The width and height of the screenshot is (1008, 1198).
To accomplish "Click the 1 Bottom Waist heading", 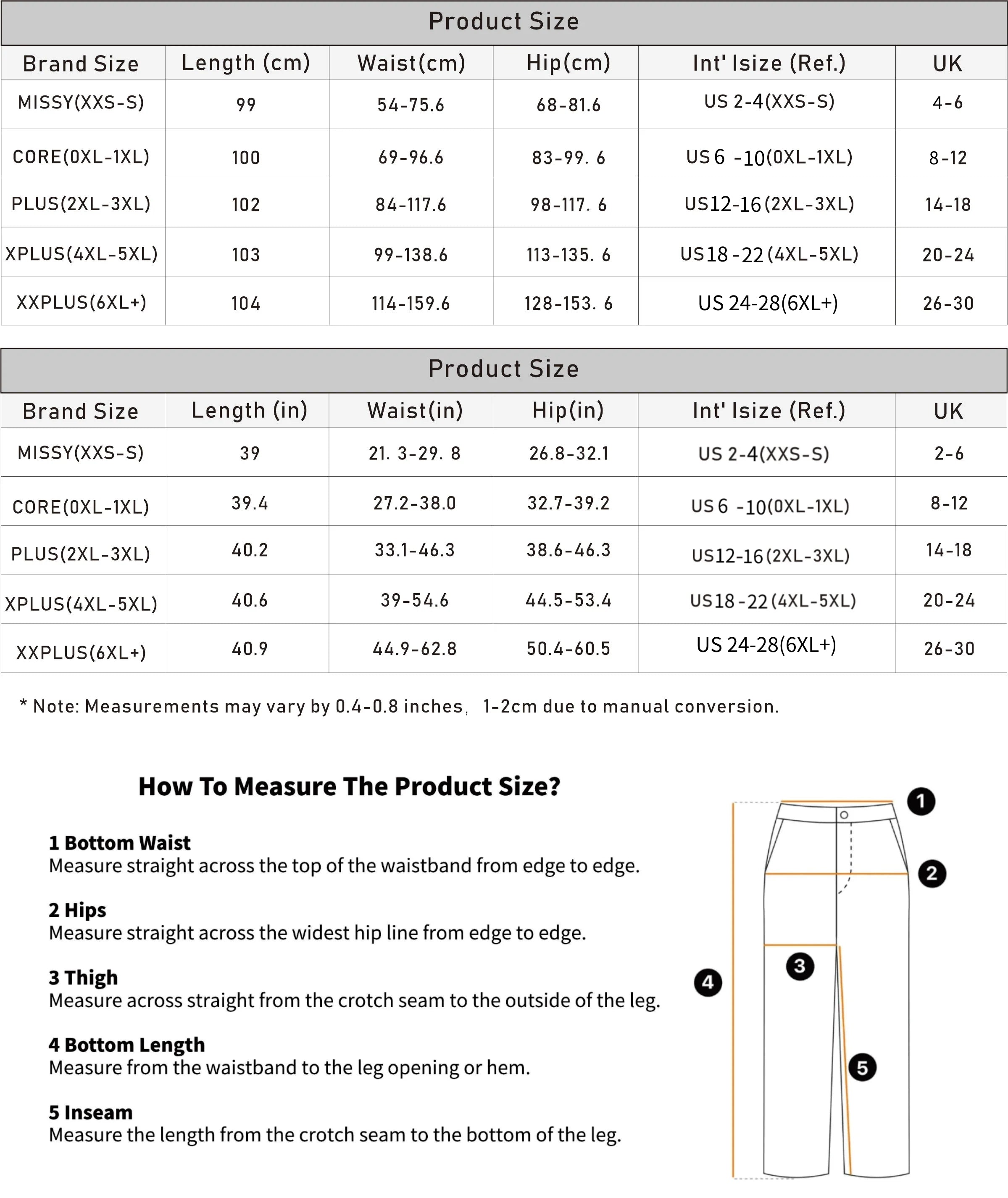I will point(119,842).
